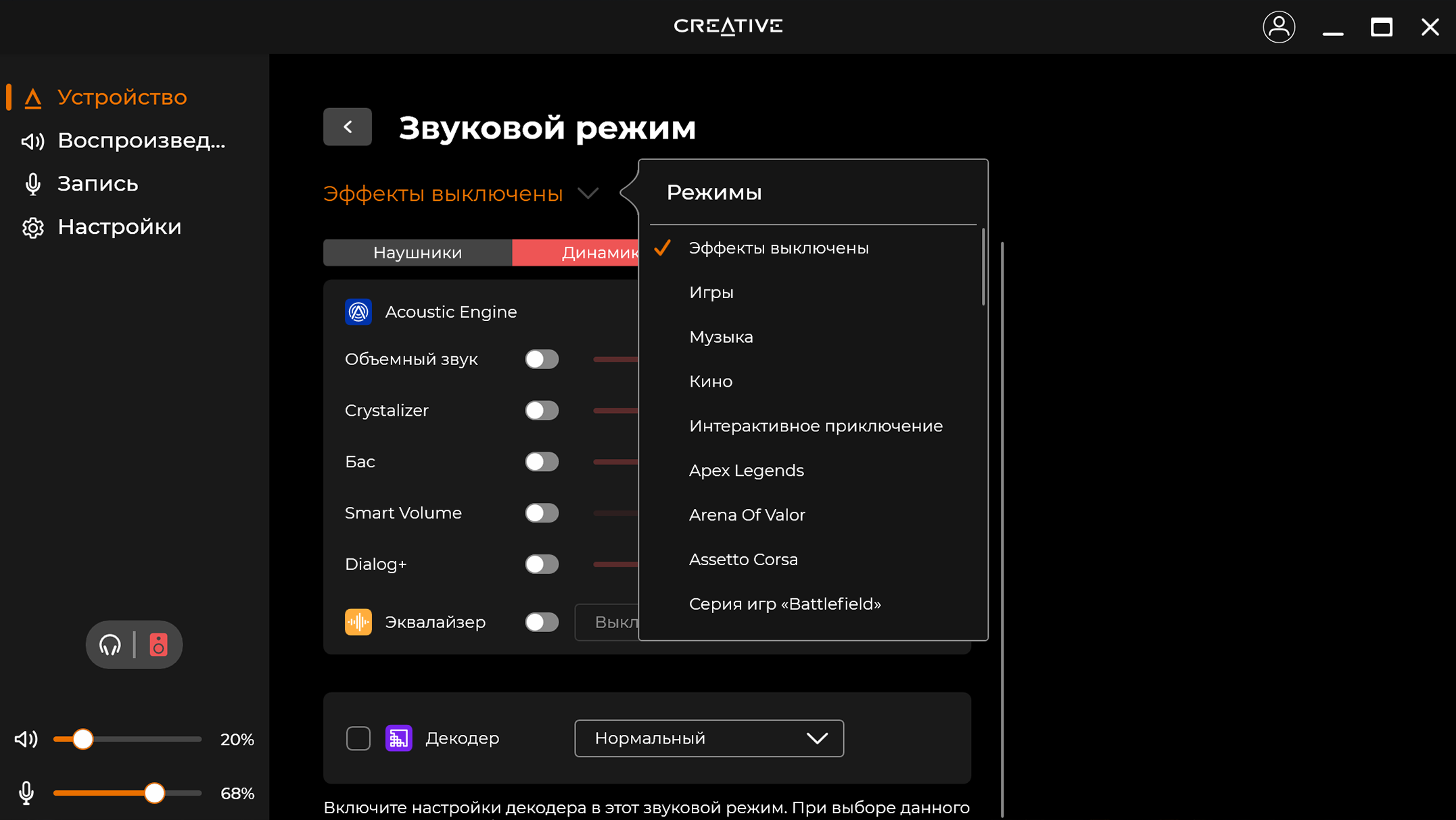Select the Музыка mode from list
This screenshot has width=1456, height=820.
tap(721, 337)
